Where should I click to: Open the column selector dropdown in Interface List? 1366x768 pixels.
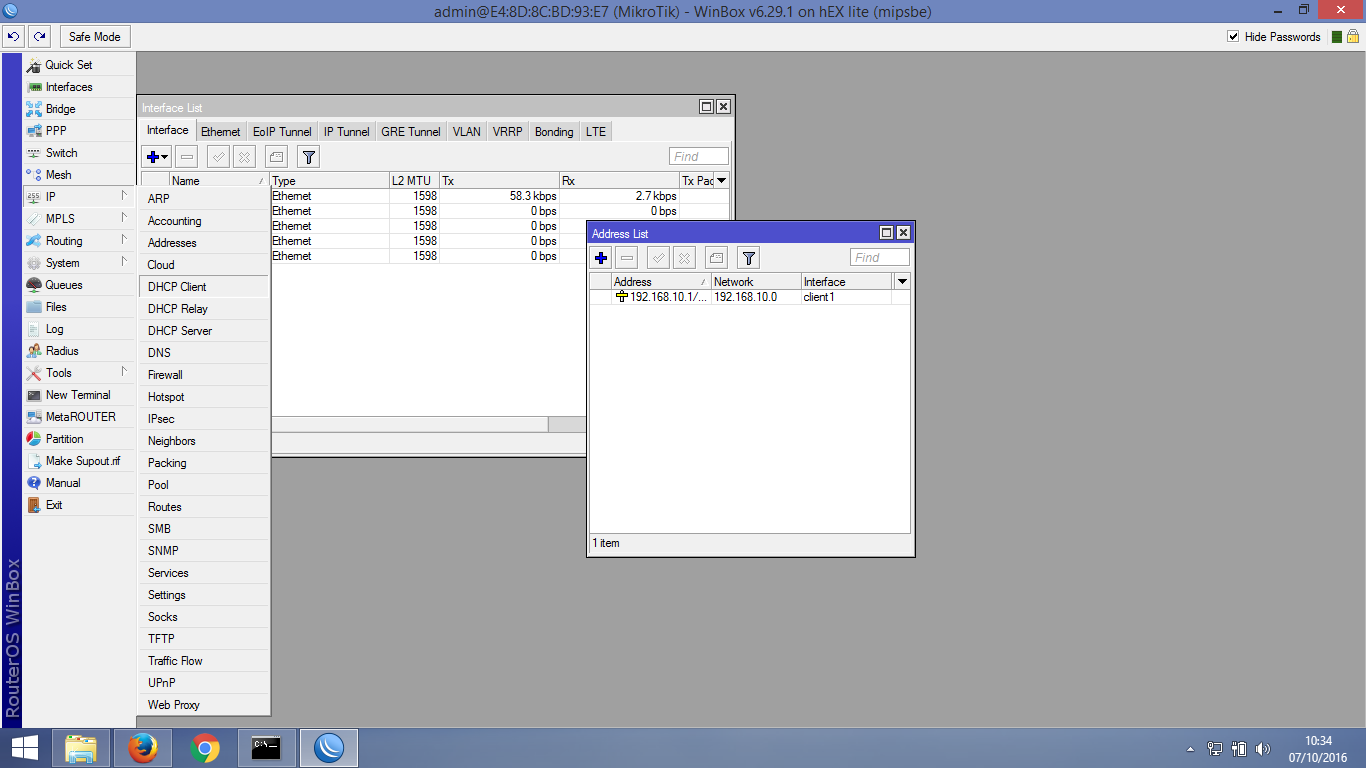coord(722,181)
